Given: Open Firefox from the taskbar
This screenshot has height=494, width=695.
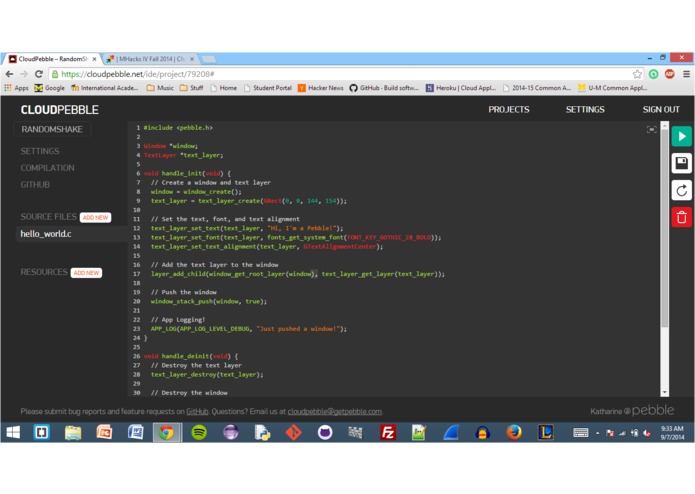Looking at the screenshot, I should point(514,432).
